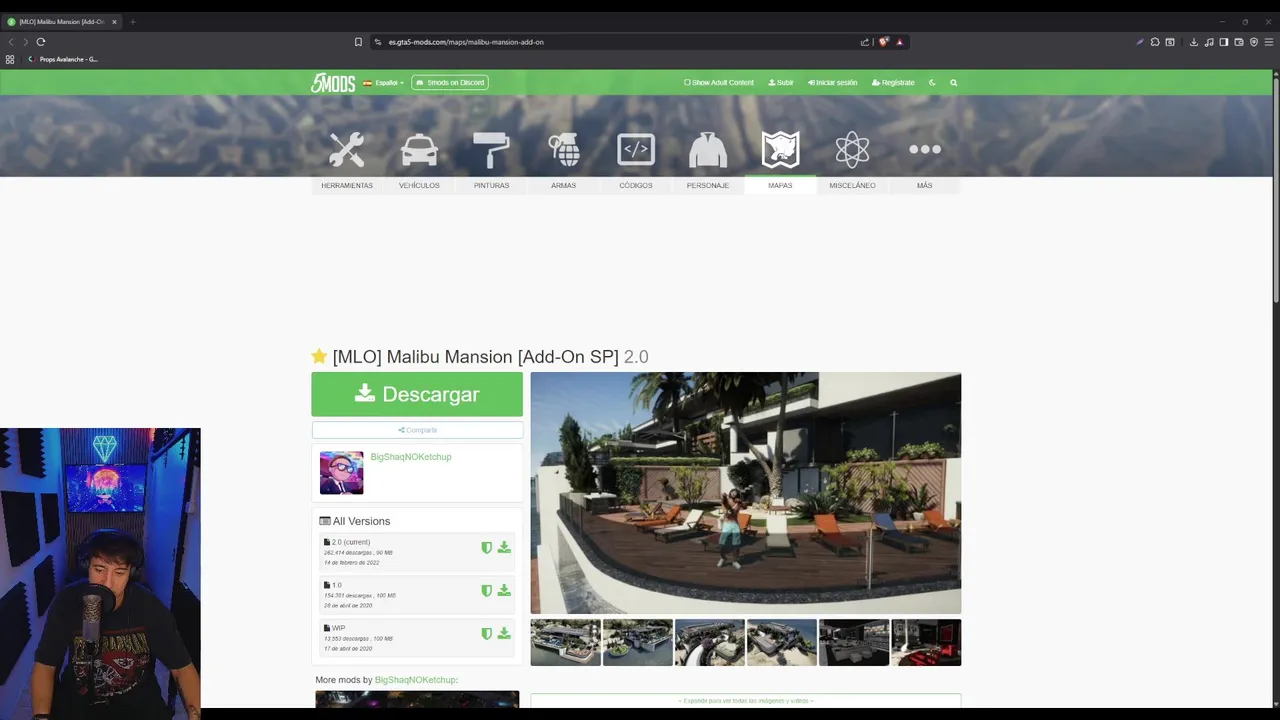
Task: Open the Herramientas wrench category icon
Action: (347, 150)
